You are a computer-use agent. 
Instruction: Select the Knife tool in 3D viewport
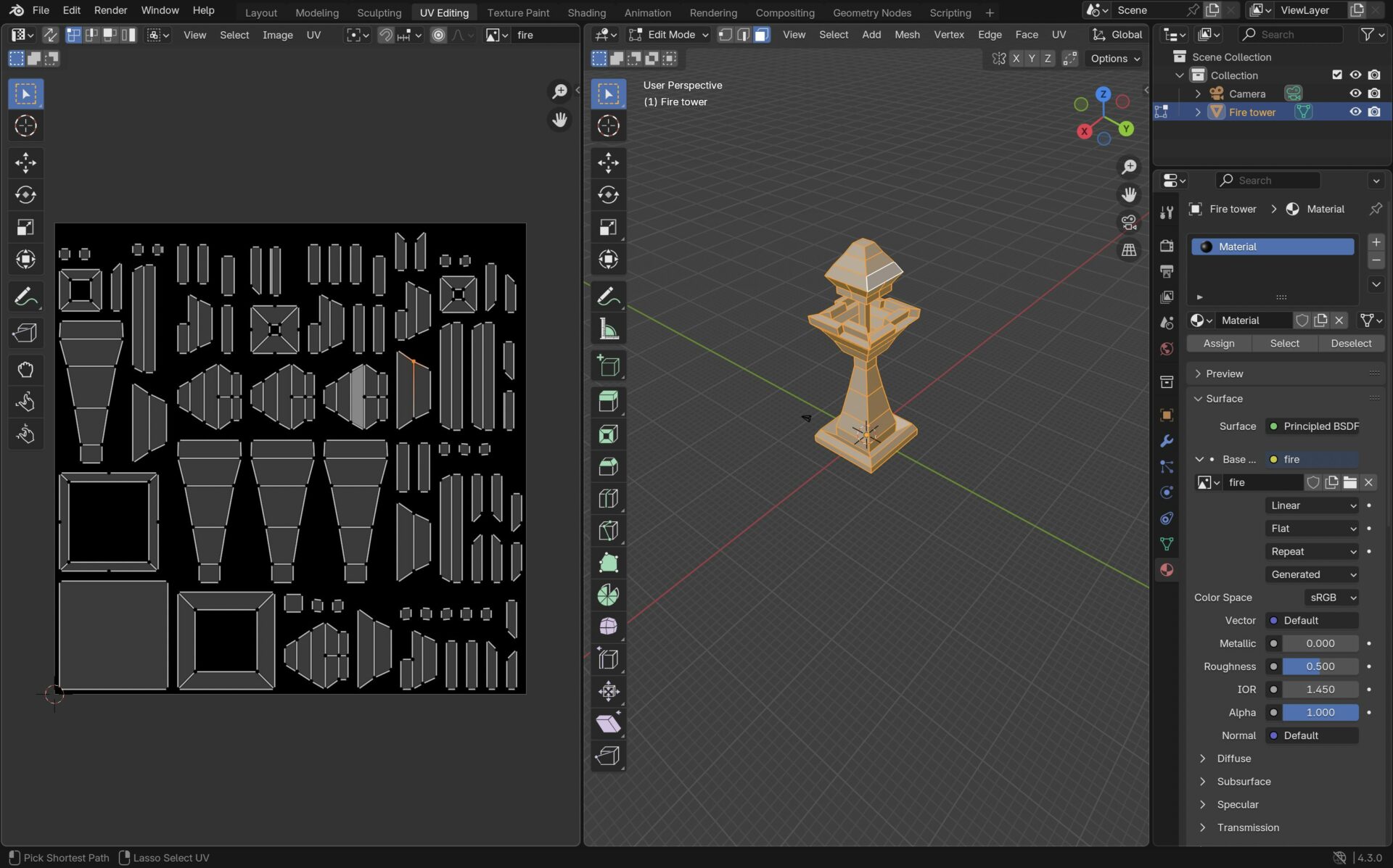pyautogui.click(x=608, y=531)
